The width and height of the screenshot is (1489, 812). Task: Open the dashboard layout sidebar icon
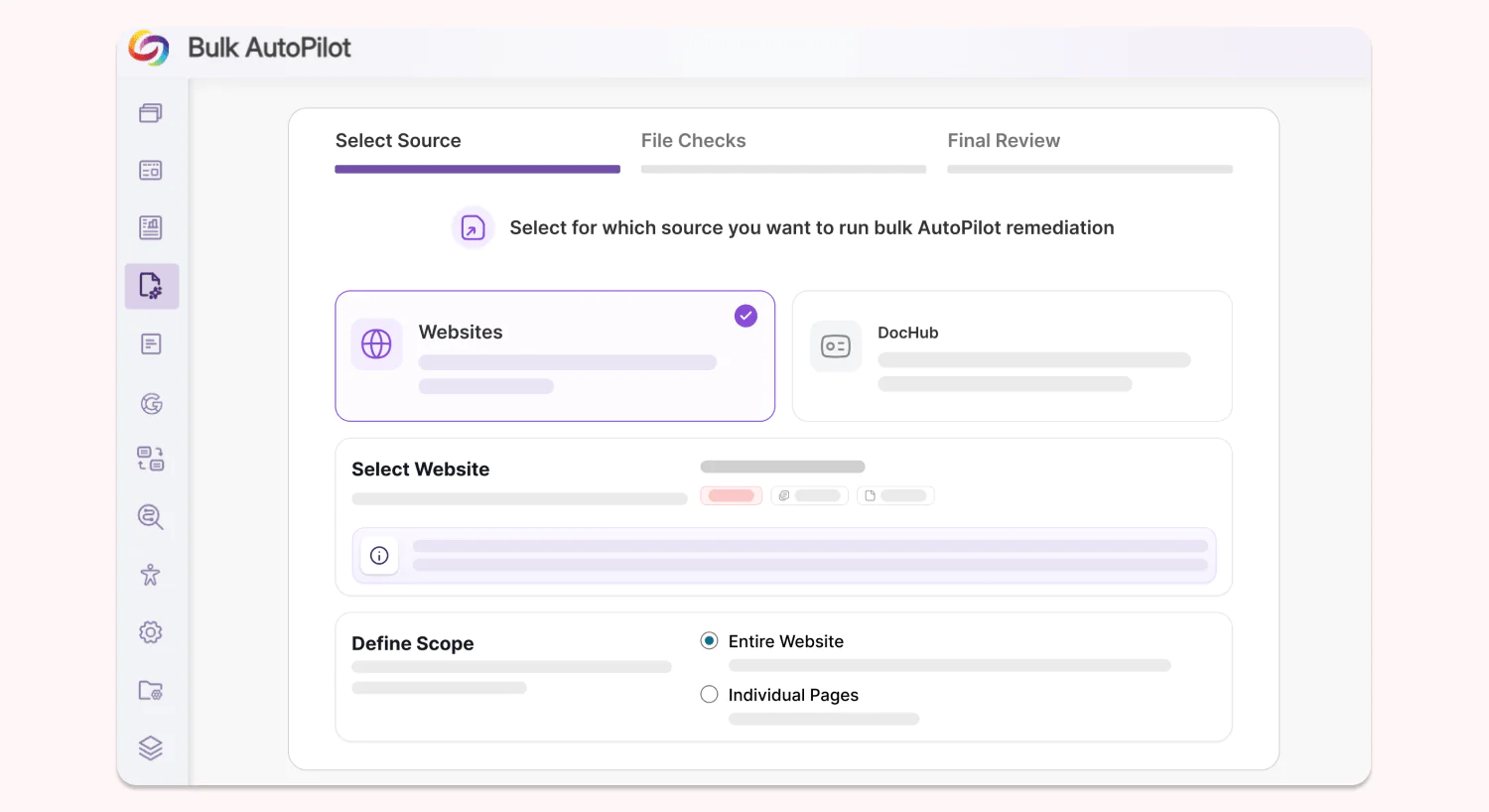(x=151, y=170)
